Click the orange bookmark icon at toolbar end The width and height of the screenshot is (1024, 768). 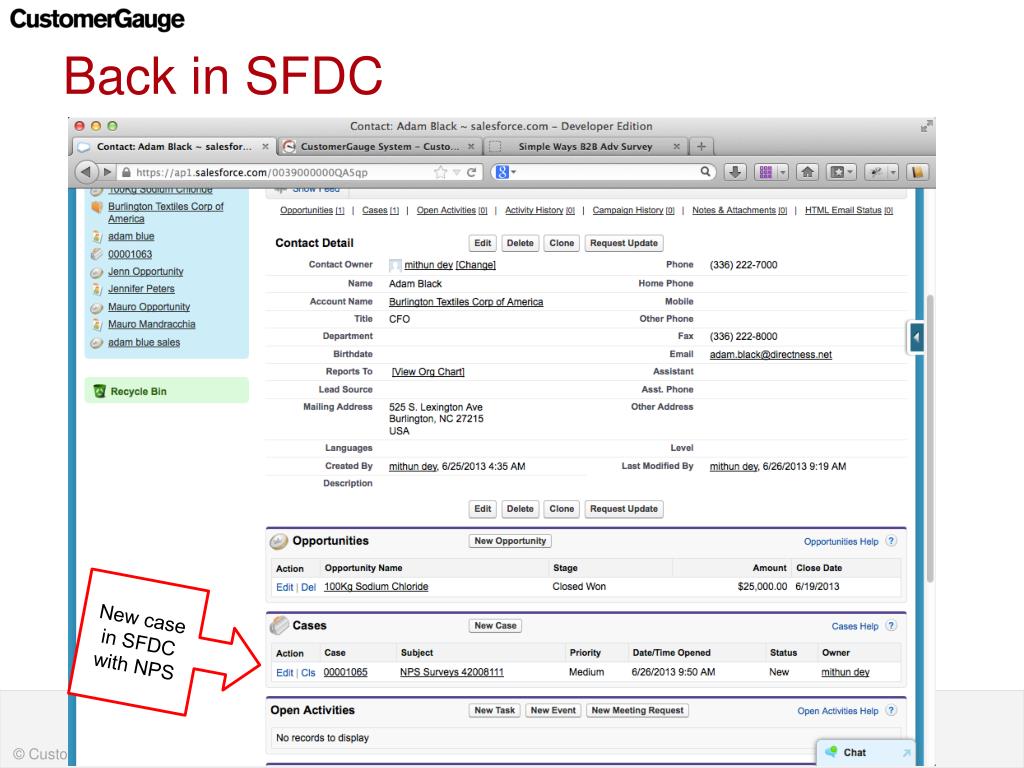[x=918, y=172]
